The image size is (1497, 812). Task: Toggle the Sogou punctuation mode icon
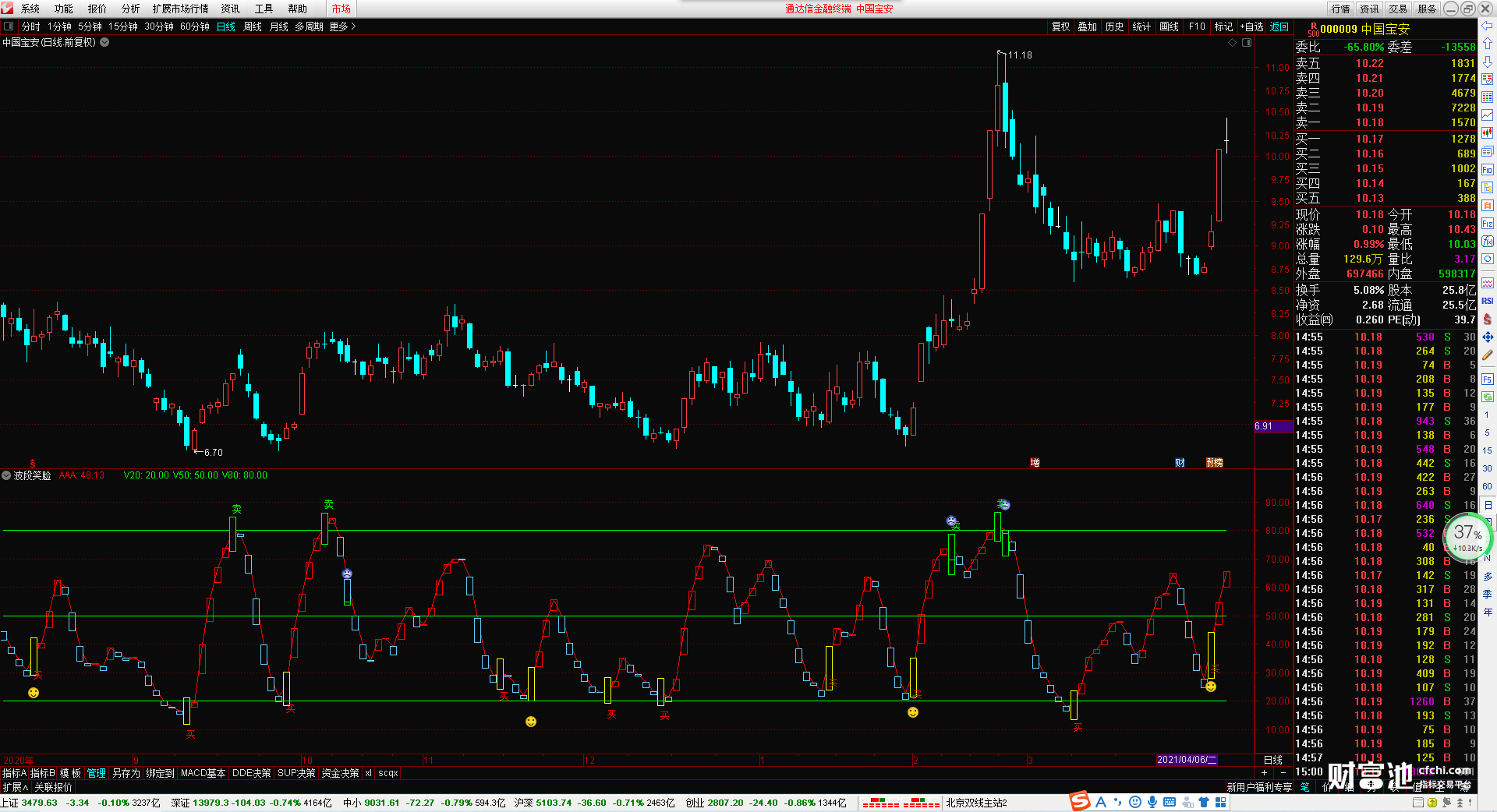[x=1118, y=803]
